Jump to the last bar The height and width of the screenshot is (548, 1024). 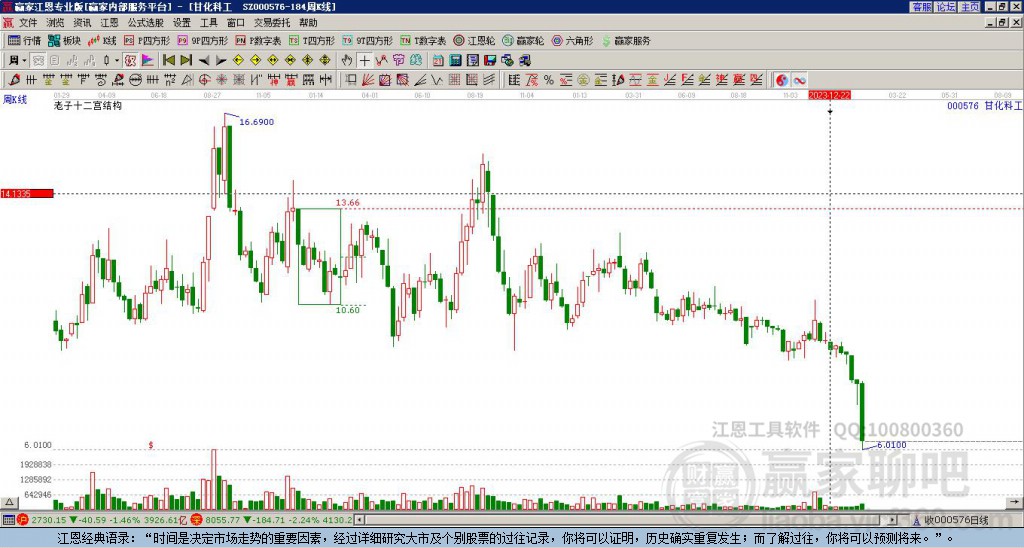pyautogui.click(x=186, y=61)
